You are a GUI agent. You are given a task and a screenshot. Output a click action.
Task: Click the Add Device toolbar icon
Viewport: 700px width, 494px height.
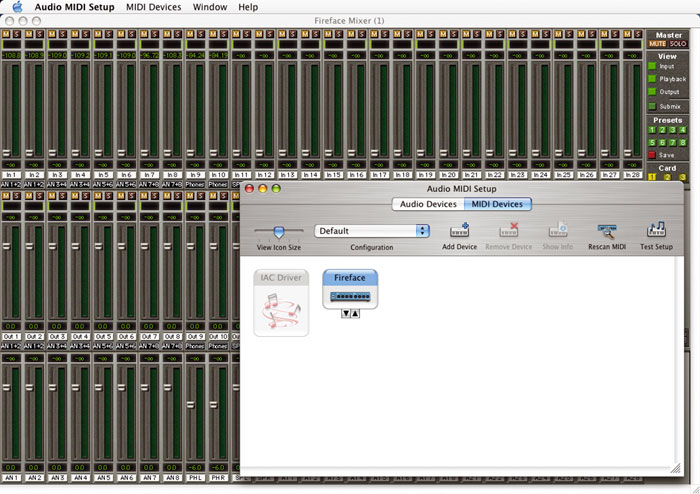[459, 231]
